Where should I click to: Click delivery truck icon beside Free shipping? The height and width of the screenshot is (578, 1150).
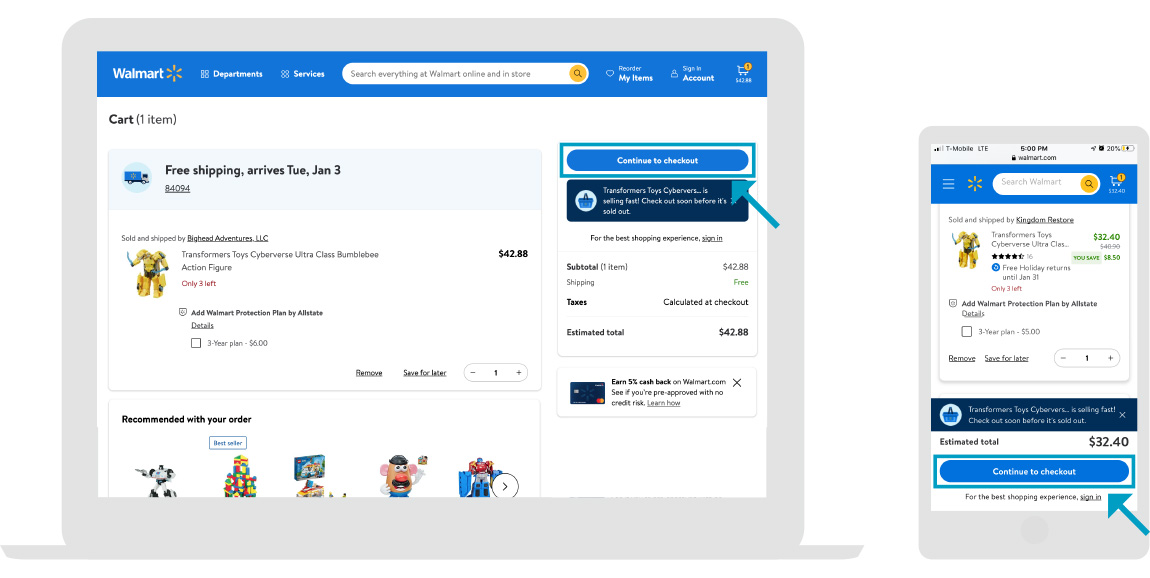(137, 177)
